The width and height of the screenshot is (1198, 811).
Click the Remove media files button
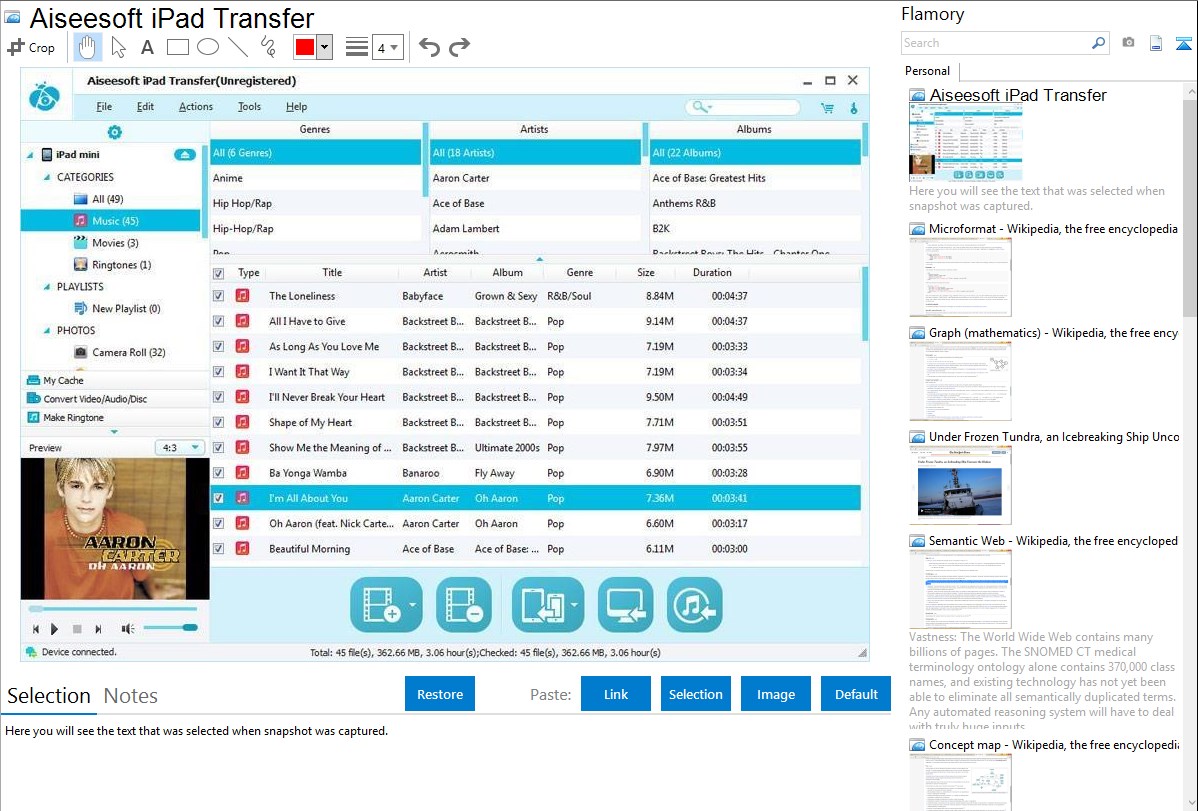[464, 605]
